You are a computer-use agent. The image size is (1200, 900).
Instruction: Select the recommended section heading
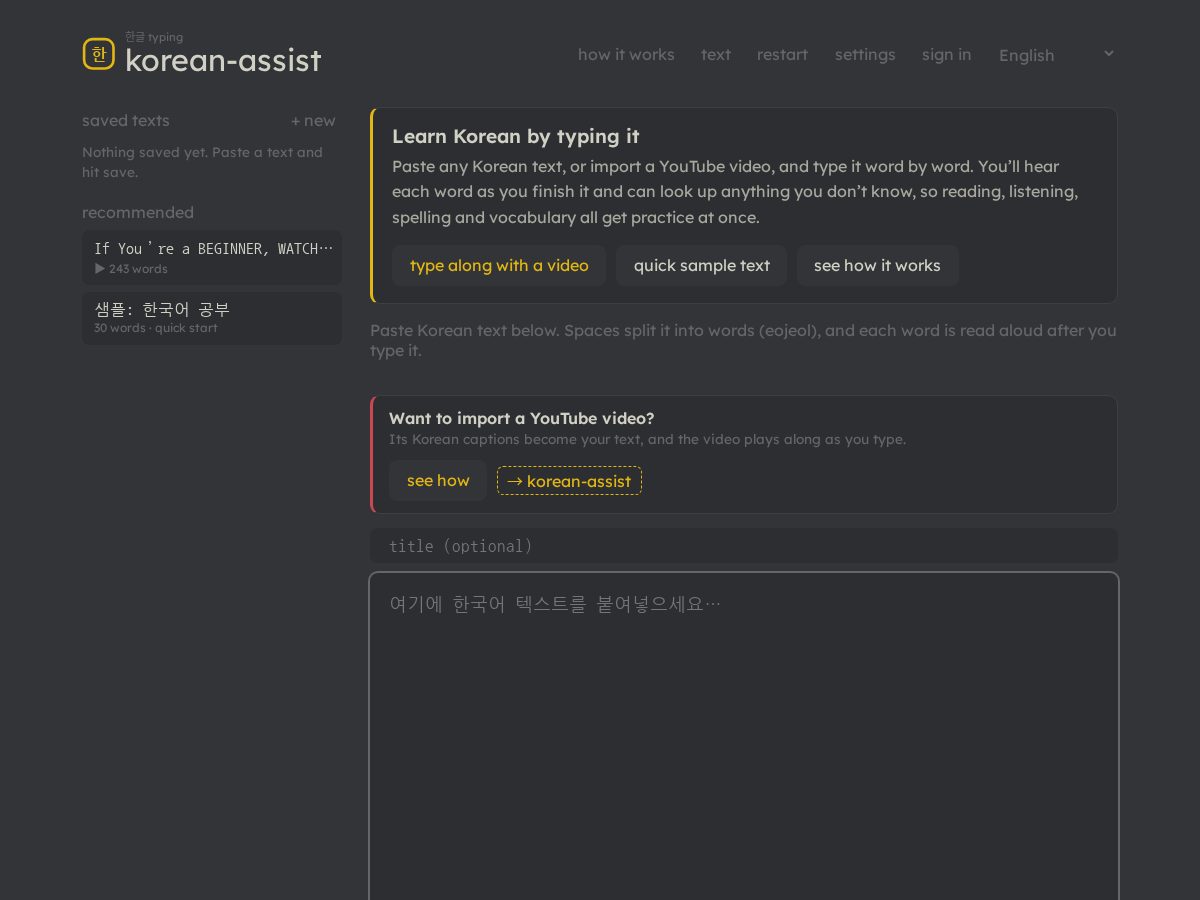click(x=138, y=213)
